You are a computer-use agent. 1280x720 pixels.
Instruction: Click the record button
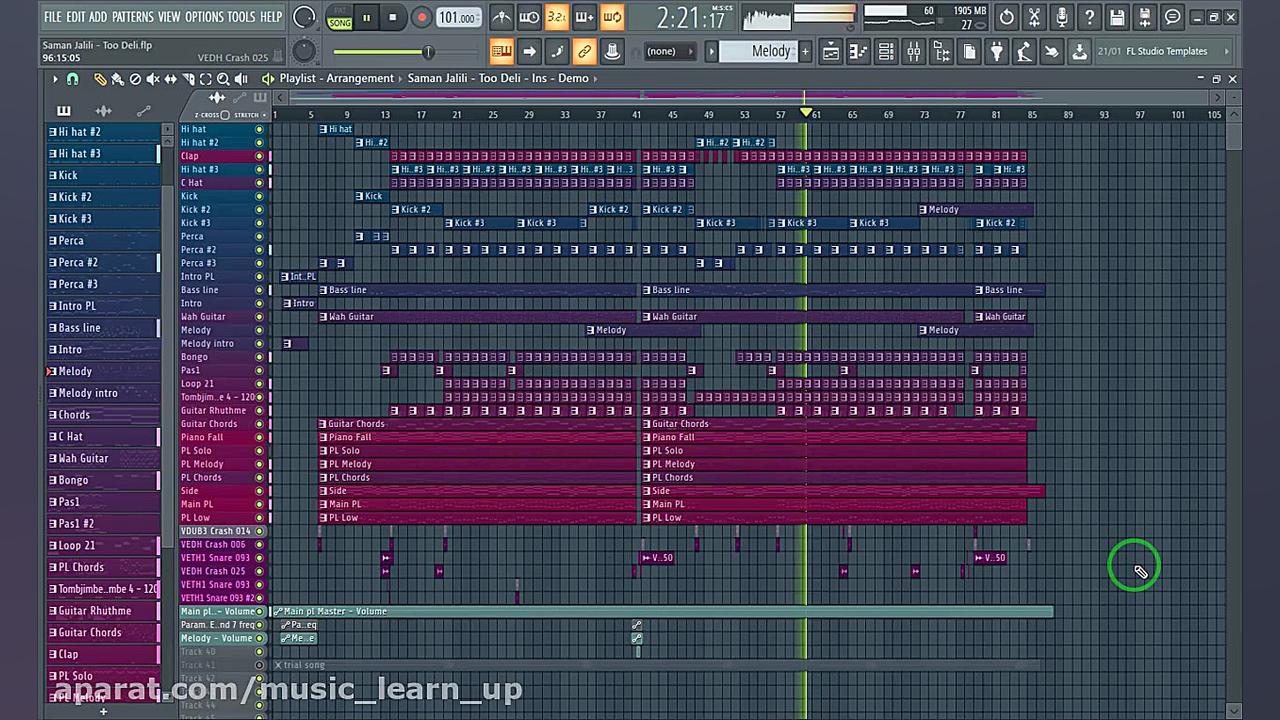(421, 17)
